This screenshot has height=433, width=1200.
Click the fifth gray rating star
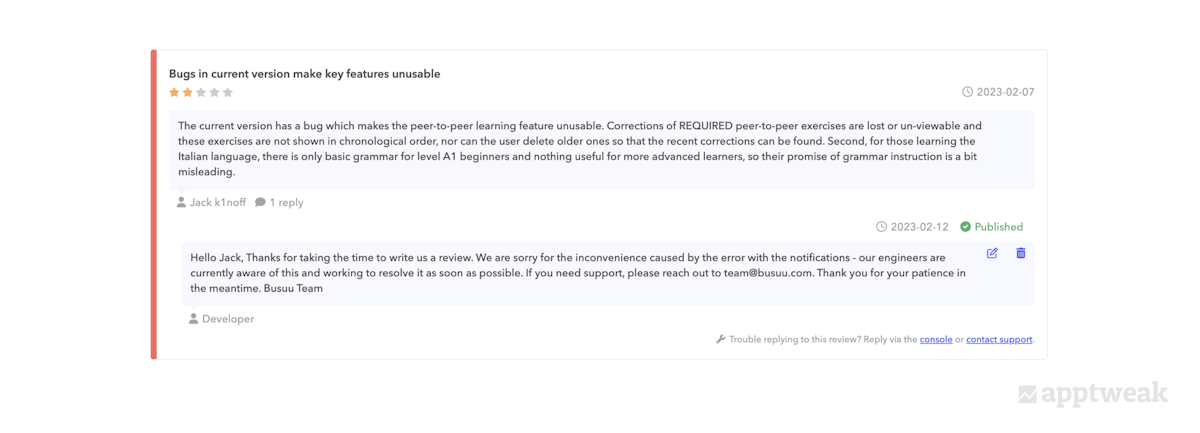[x=228, y=92]
